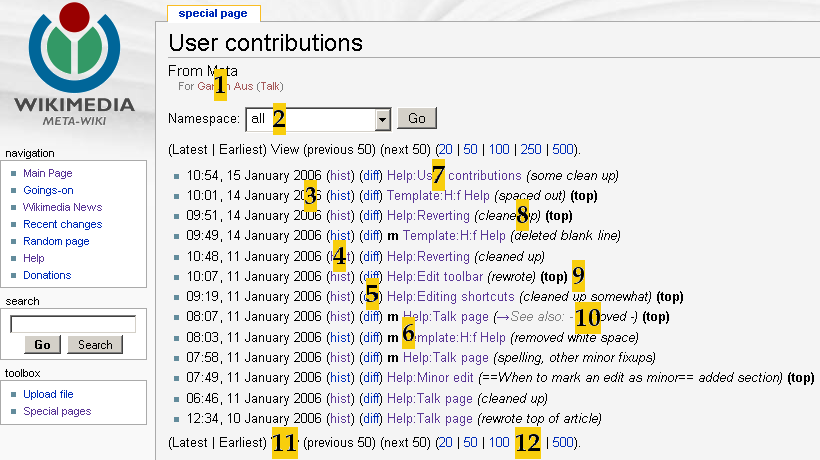Open hist for the 09:51, 14 January edit
This screenshot has height=460, width=820.
tap(340, 215)
